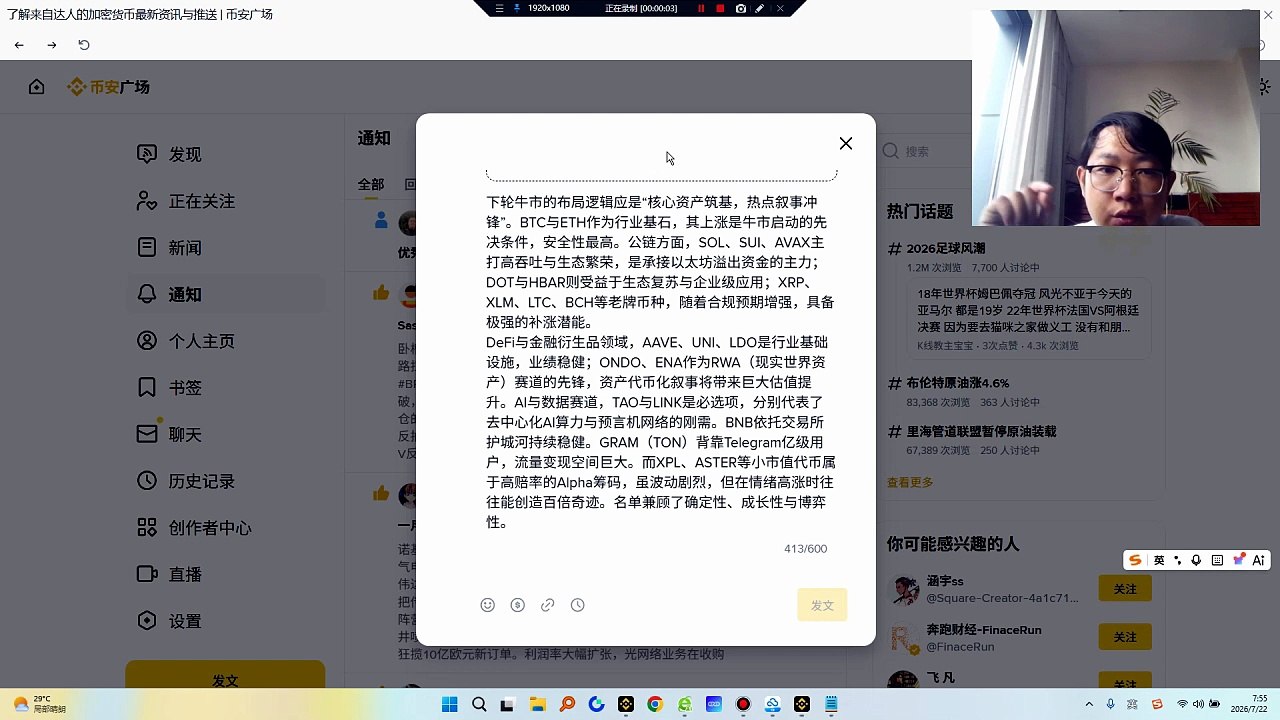Schedule the post with clock icon
Viewport: 1280px width, 720px height.
click(x=577, y=605)
